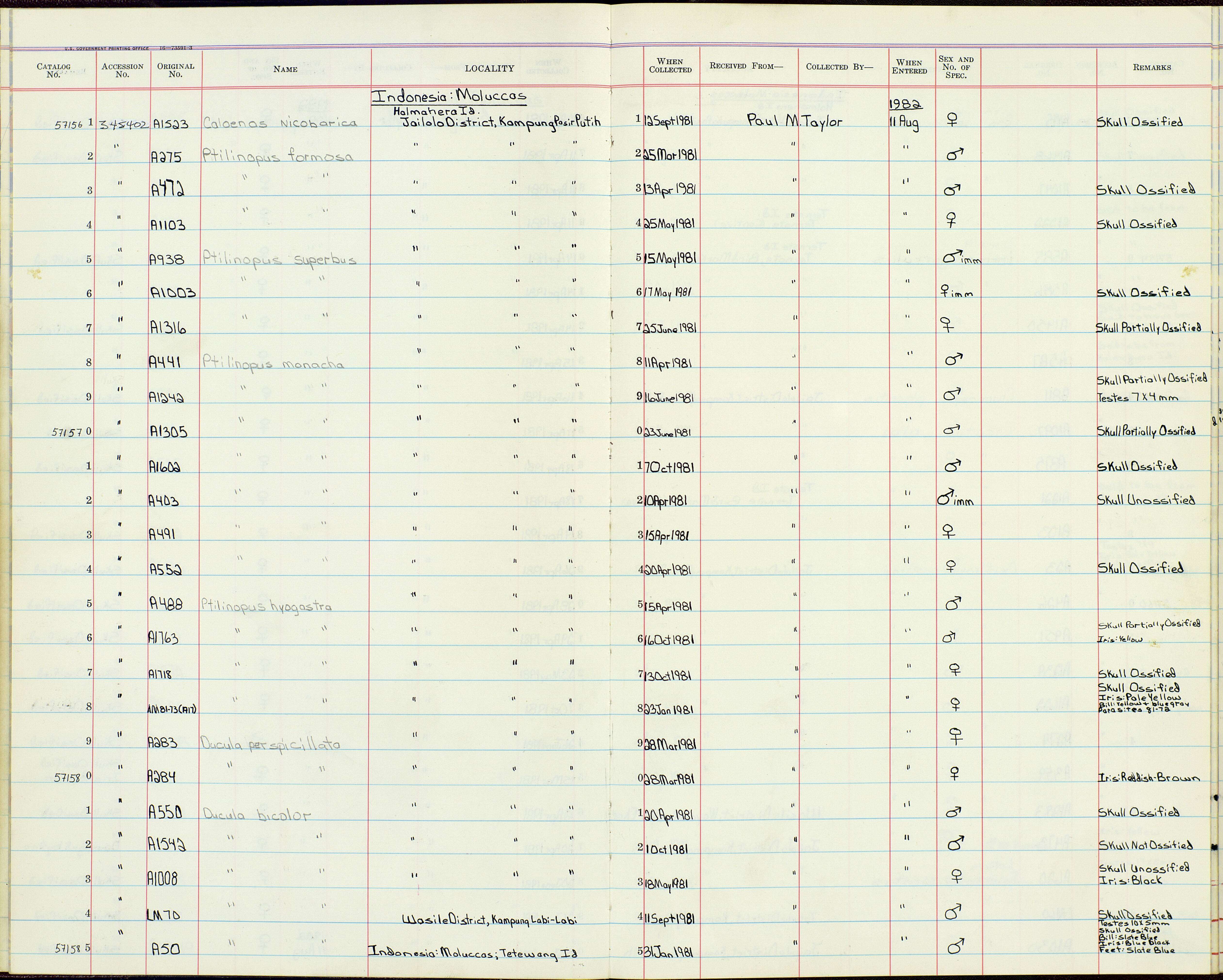Screen dimensions: 1223x980
Task: Select original number A938
Action: tap(167, 260)
